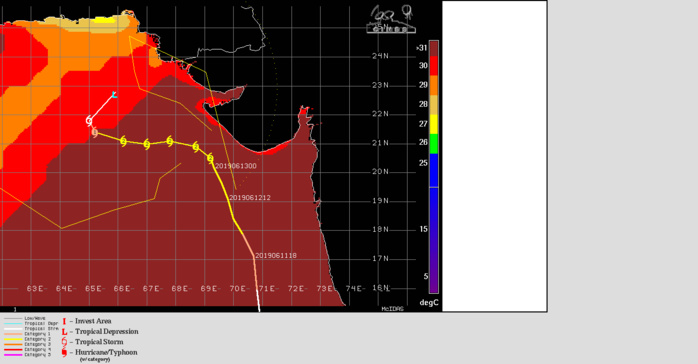Click the white tropical storm symbol on track
Image resolution: width=698 pixels, height=364 pixels.
coord(89,121)
